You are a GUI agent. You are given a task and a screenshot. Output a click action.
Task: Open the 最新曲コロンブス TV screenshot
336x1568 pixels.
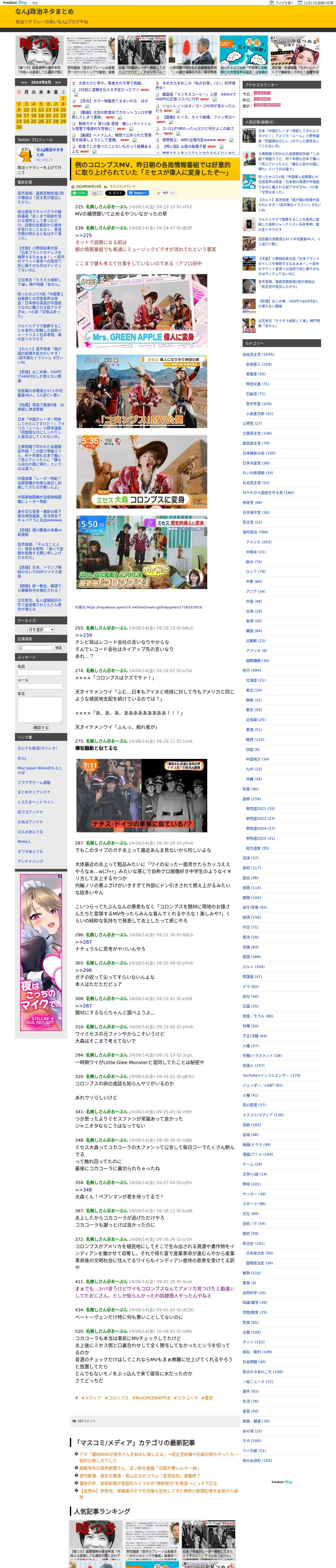pyautogui.click(x=142, y=553)
